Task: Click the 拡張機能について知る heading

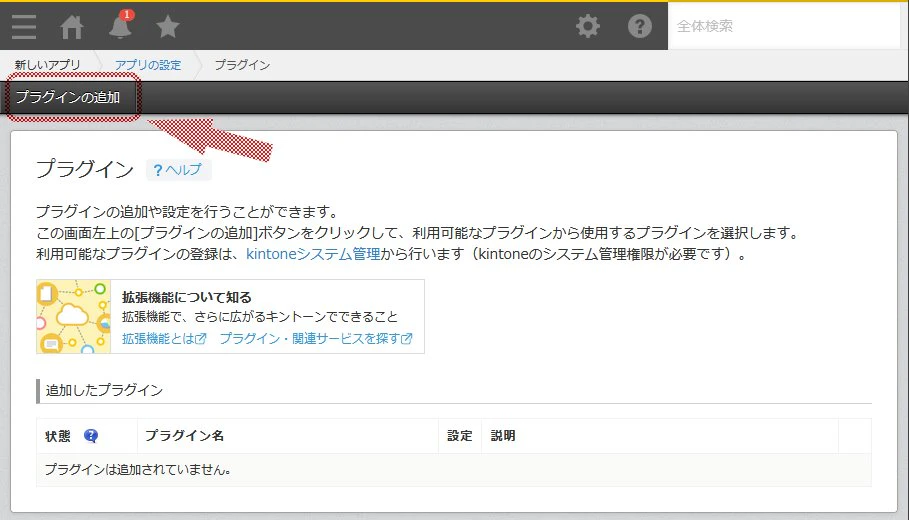Action: pyautogui.click(x=187, y=297)
